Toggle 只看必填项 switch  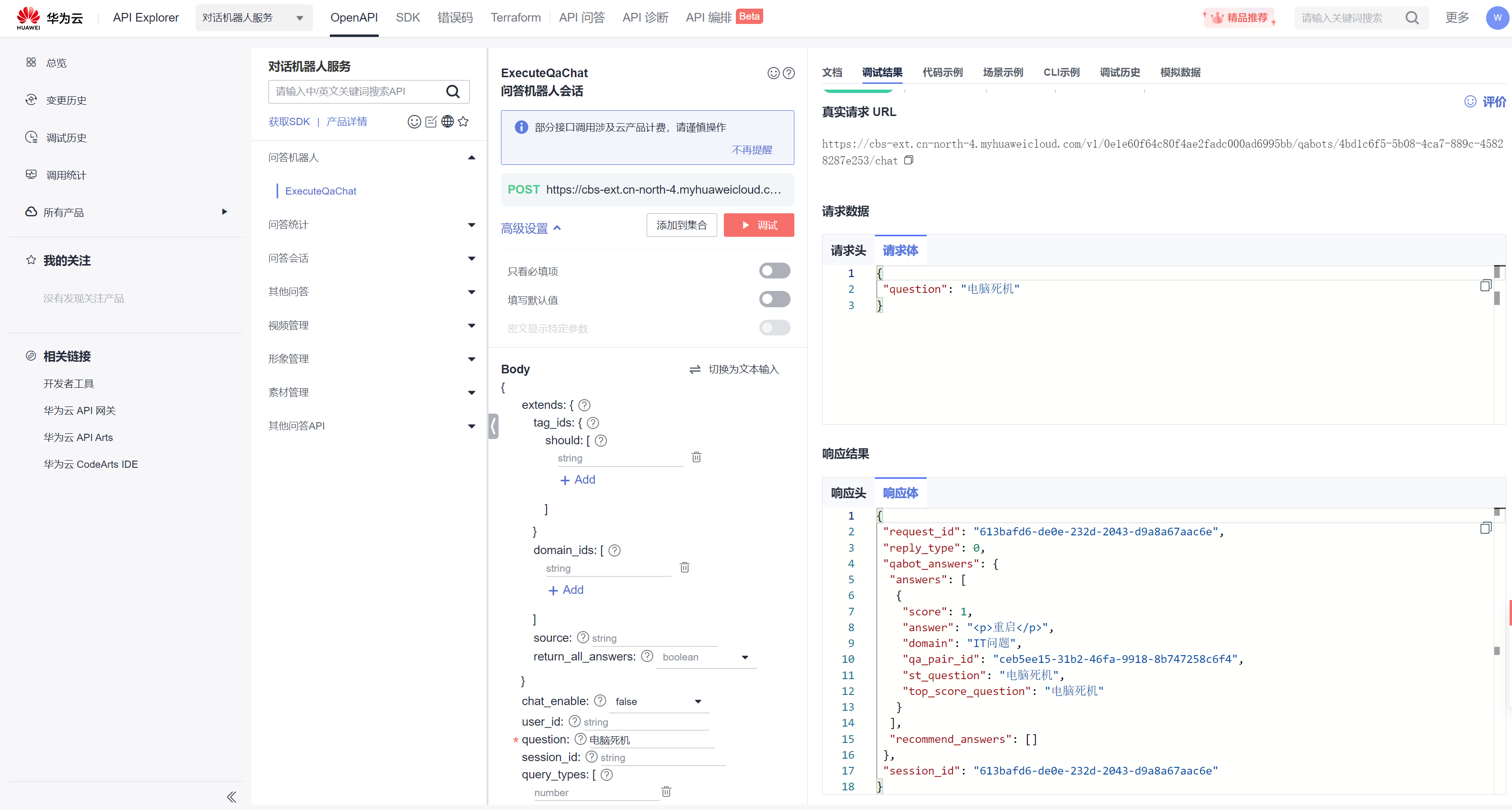pyautogui.click(x=774, y=271)
